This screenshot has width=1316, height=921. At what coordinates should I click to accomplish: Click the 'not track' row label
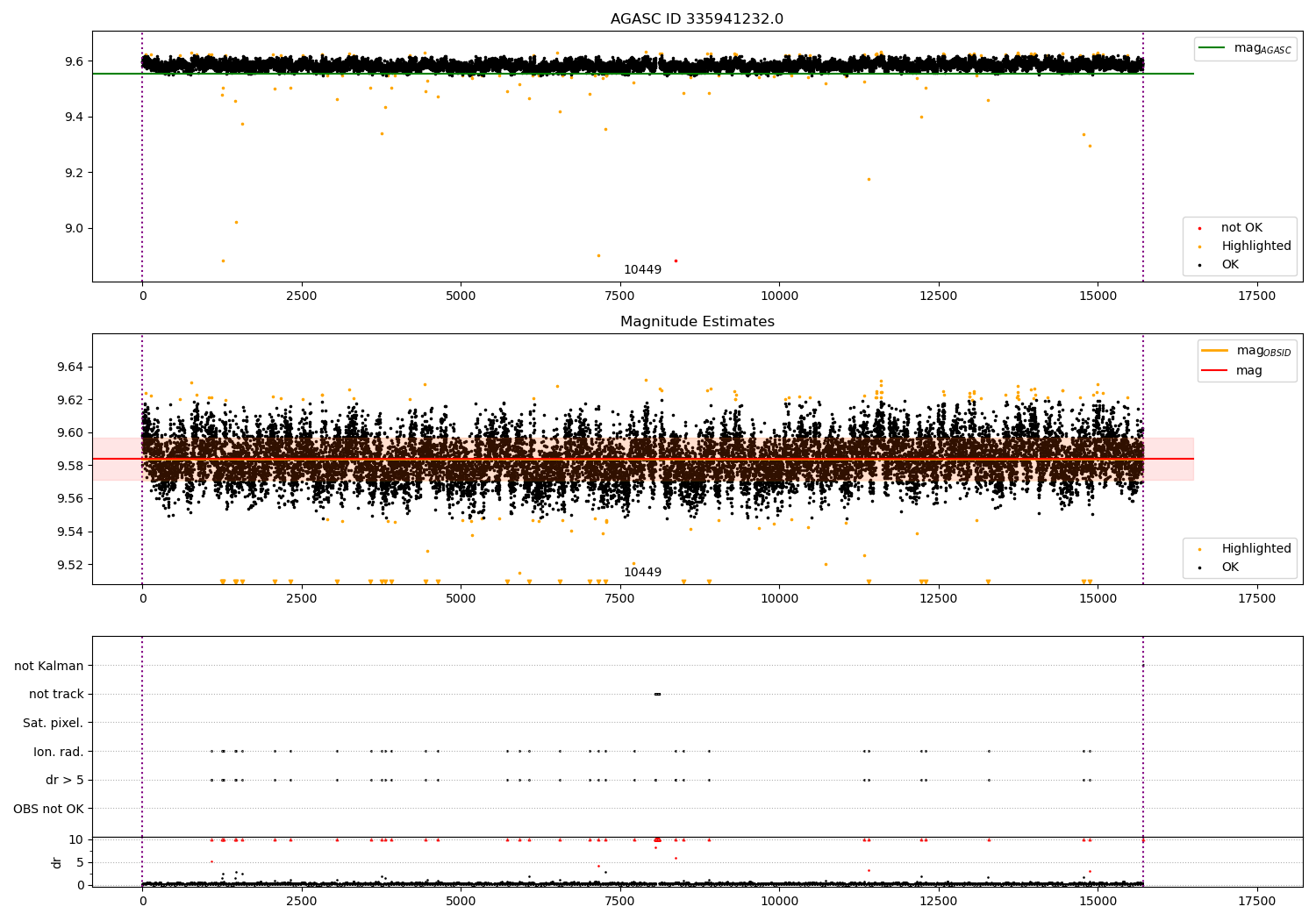[x=56, y=694]
